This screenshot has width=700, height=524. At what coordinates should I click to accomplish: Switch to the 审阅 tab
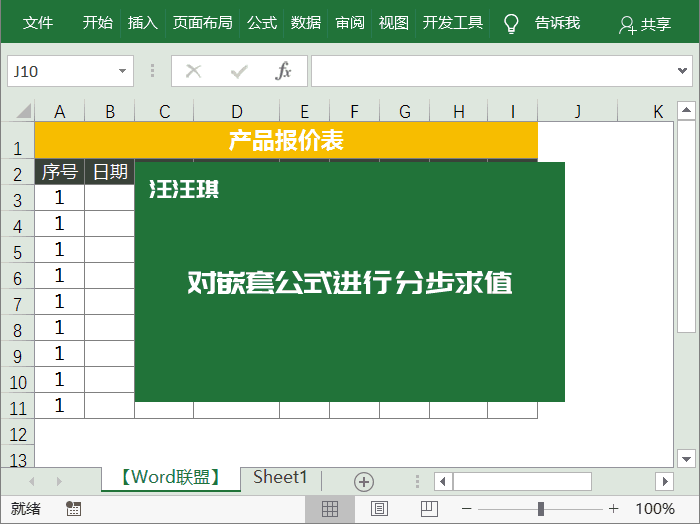tap(350, 23)
